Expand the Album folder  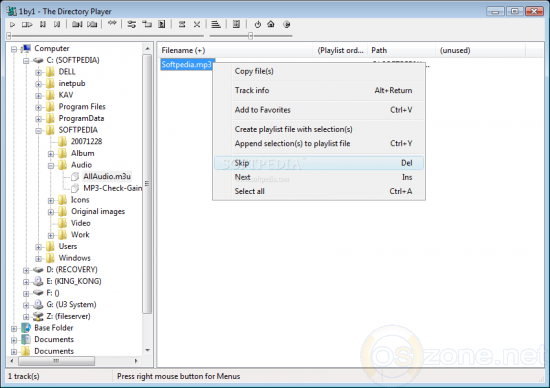pos(51,154)
